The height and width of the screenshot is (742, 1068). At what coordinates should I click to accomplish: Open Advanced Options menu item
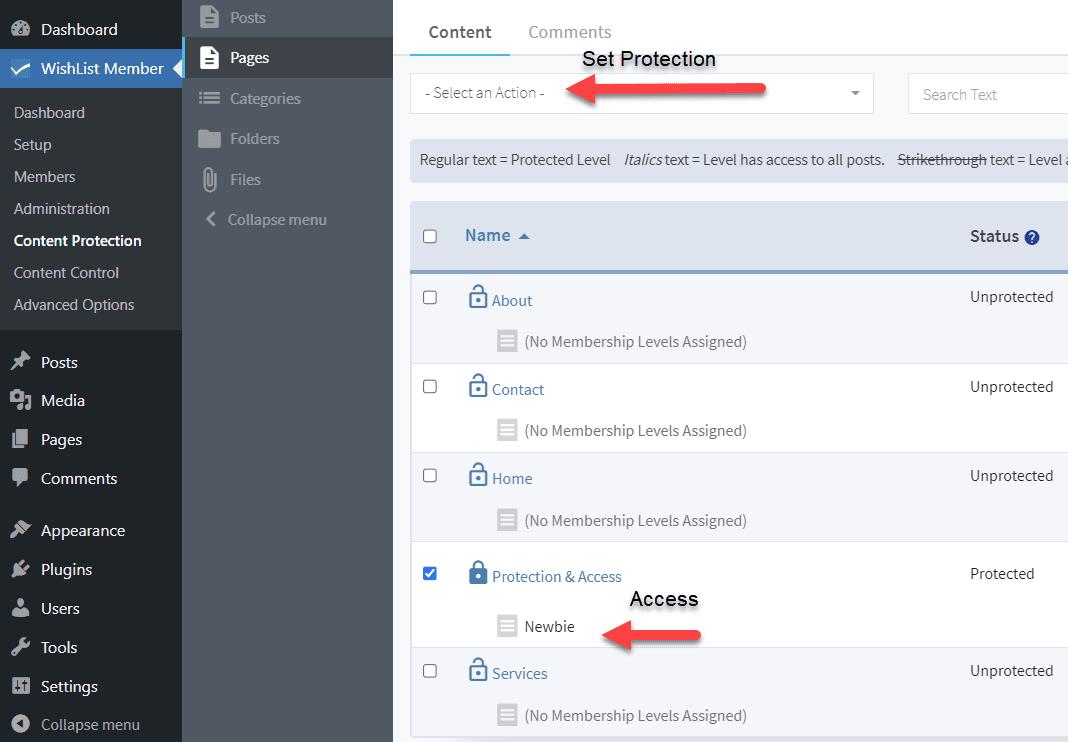(x=74, y=305)
